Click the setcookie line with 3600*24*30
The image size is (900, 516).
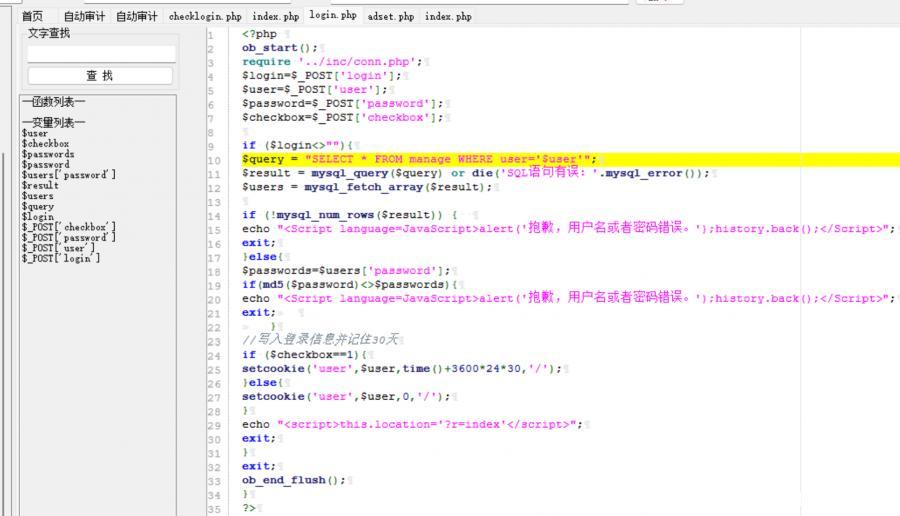coord(402,368)
